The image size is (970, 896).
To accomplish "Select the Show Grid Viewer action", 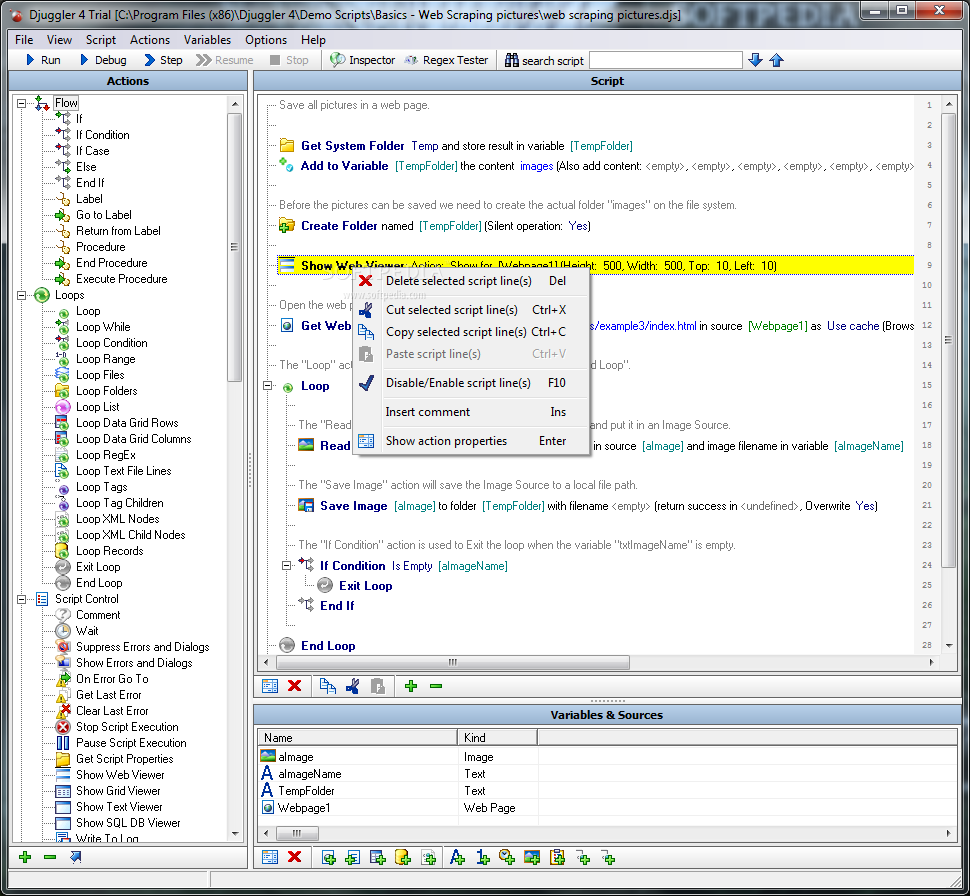I will point(118,791).
